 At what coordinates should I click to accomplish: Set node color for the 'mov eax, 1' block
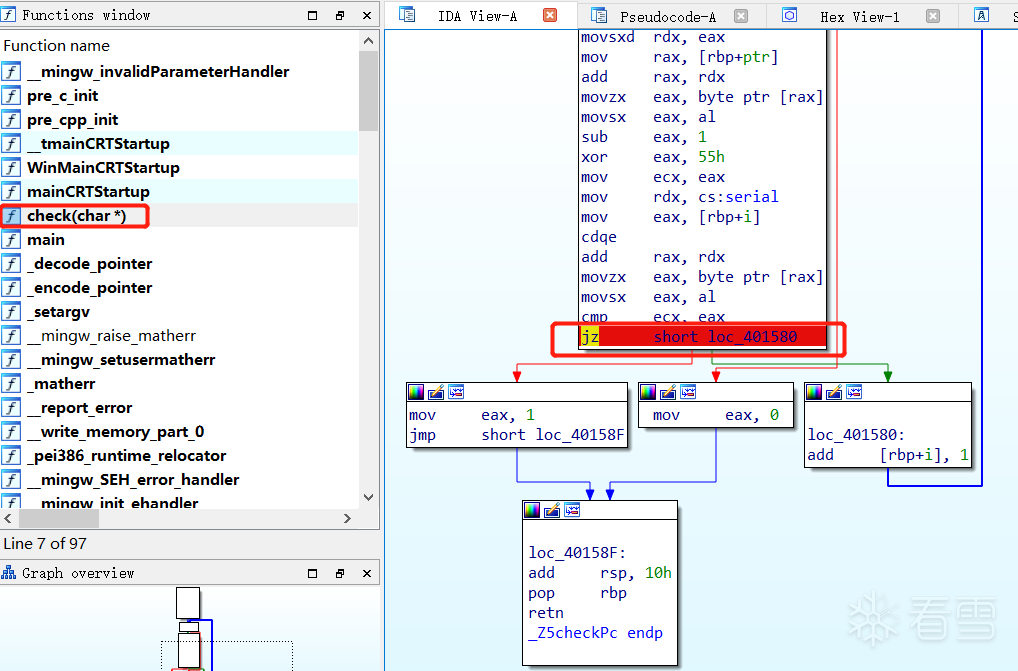(416, 392)
